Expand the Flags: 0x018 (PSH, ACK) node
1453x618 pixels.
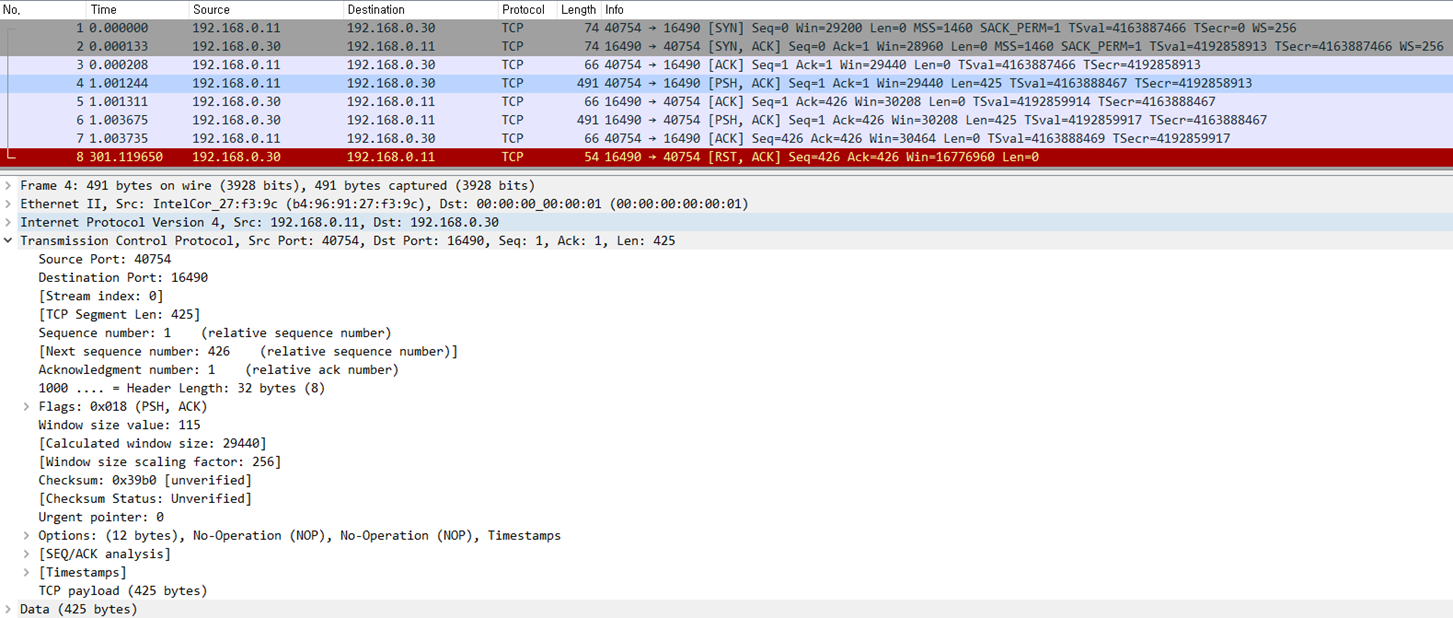[x=27, y=407]
